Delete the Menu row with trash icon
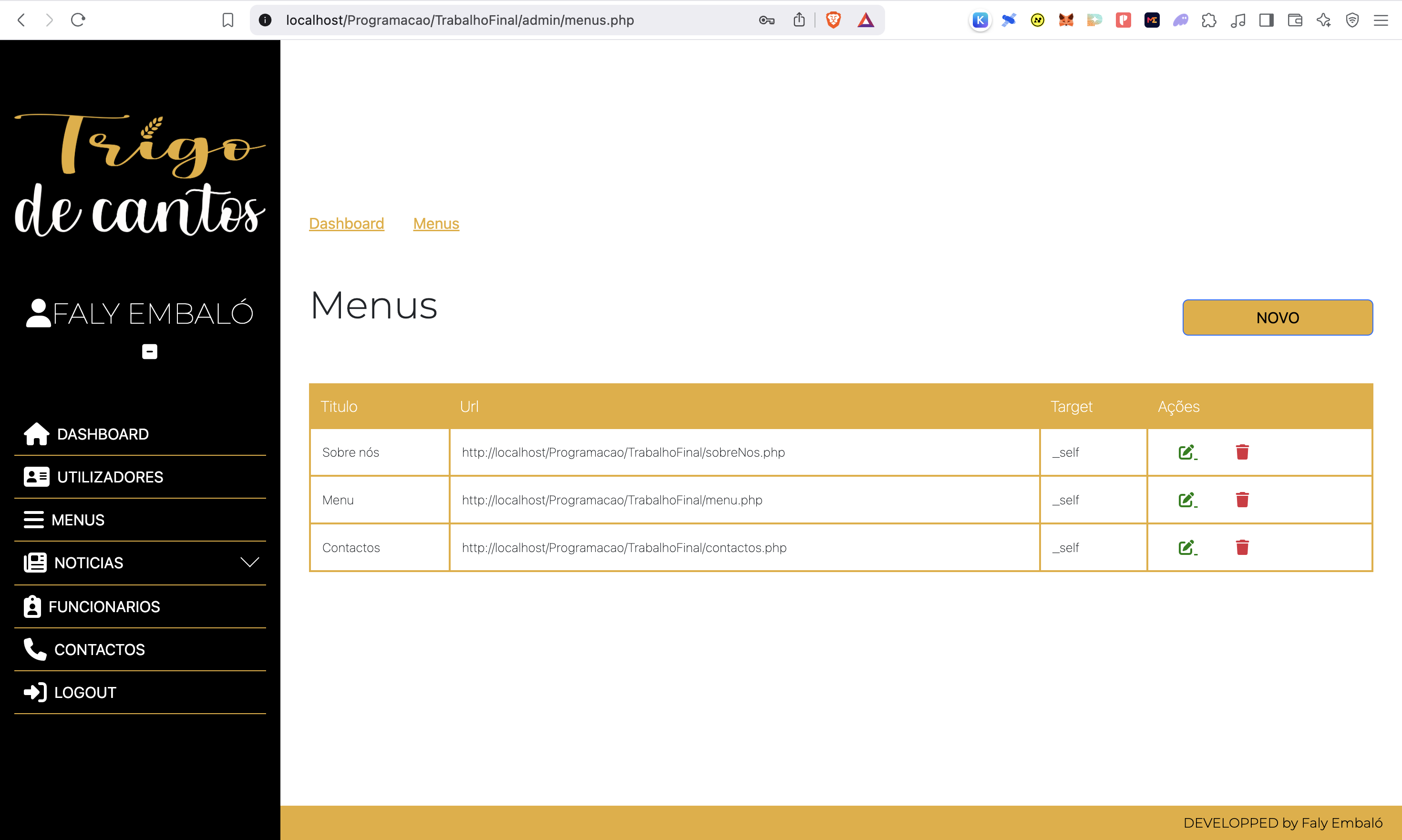Image resolution: width=1402 pixels, height=840 pixels. (1242, 500)
